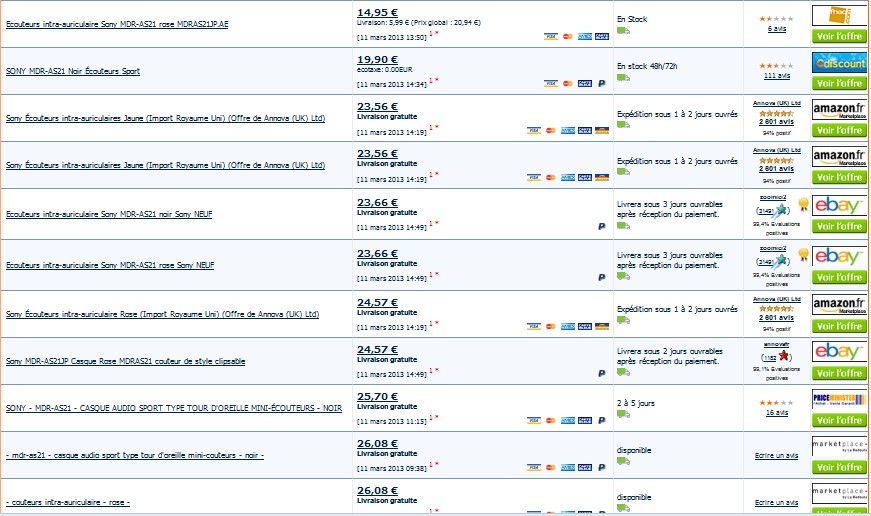871x516 pixels.
Task: Click PayPal icon in the 19,90 € row
Action: (x=602, y=84)
